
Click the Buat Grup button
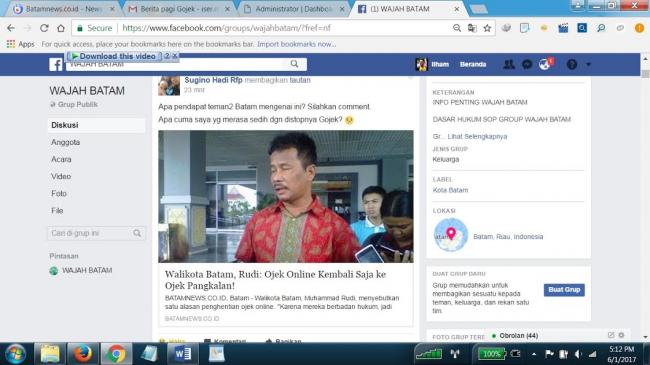pos(564,290)
